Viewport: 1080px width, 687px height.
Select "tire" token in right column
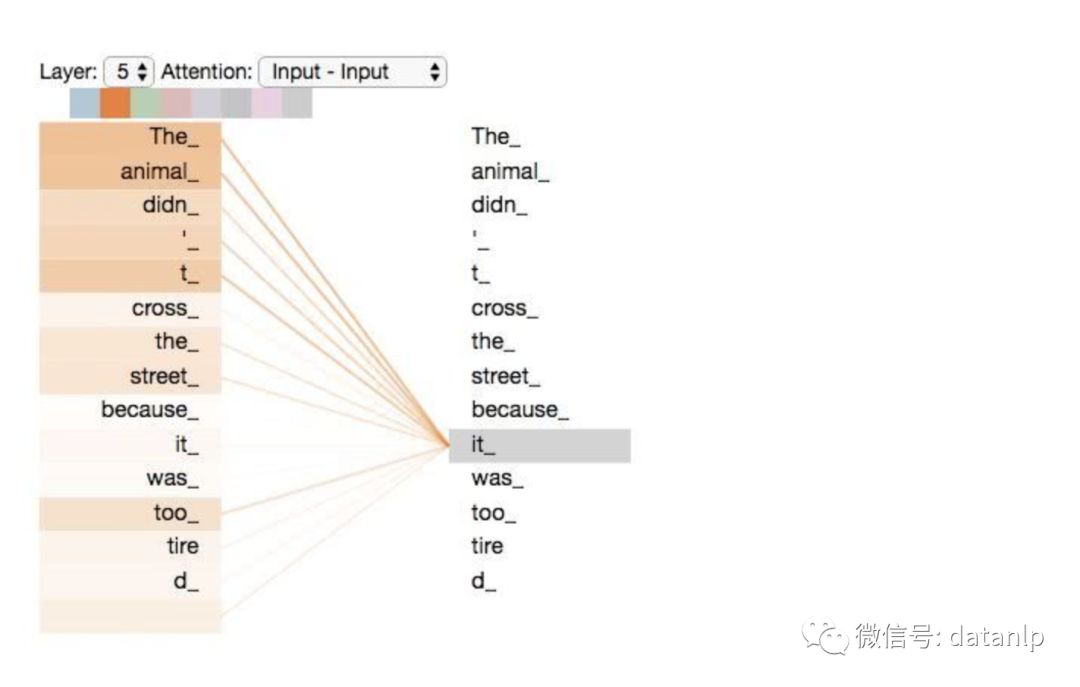pyautogui.click(x=487, y=547)
